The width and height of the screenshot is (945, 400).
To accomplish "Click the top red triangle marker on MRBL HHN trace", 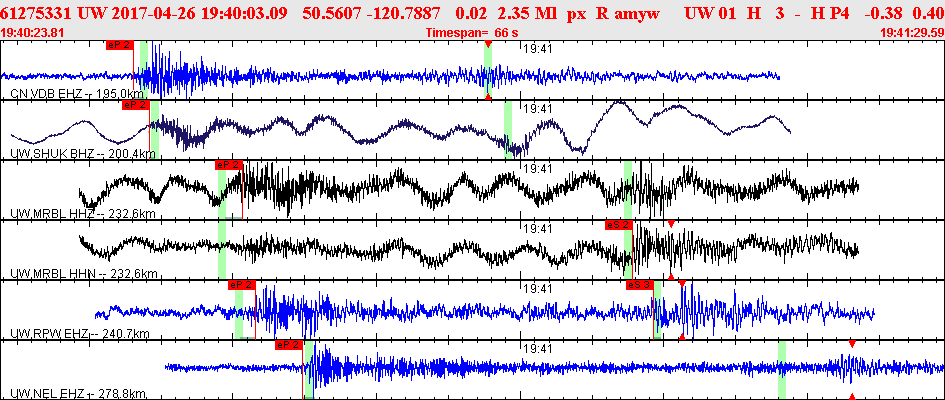I will click(671, 224).
